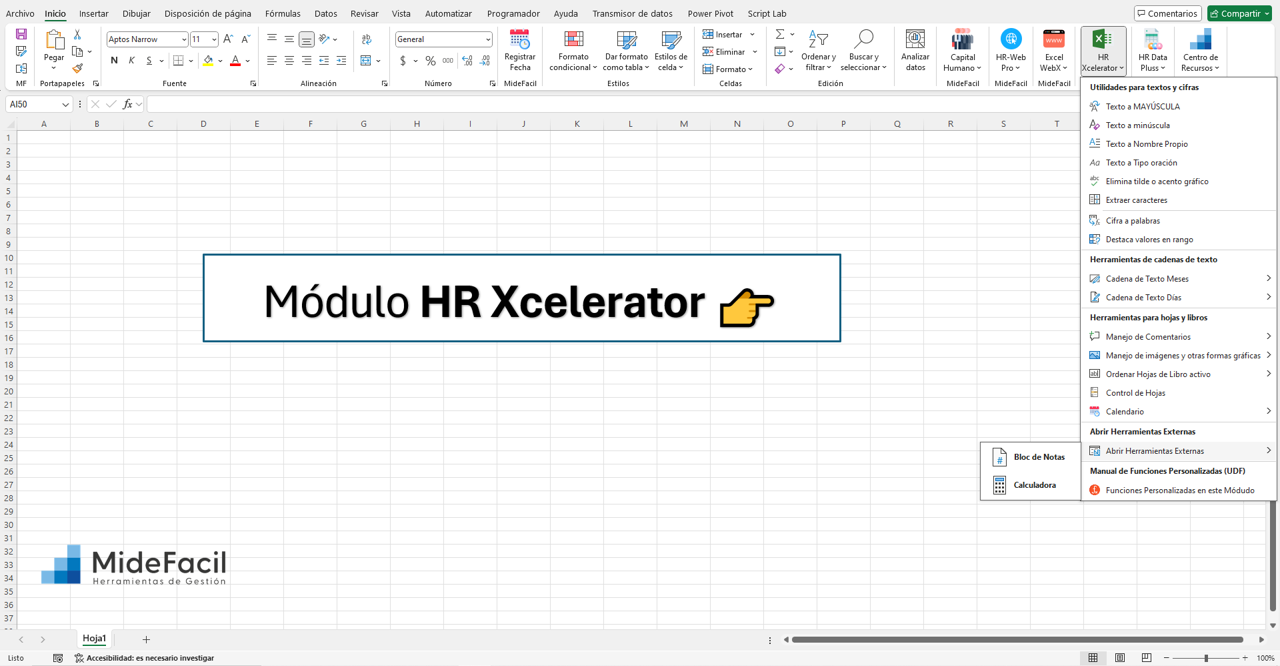This screenshot has width=1280, height=666.
Task: Toggle bold formatting (N)
Action: pos(114,61)
